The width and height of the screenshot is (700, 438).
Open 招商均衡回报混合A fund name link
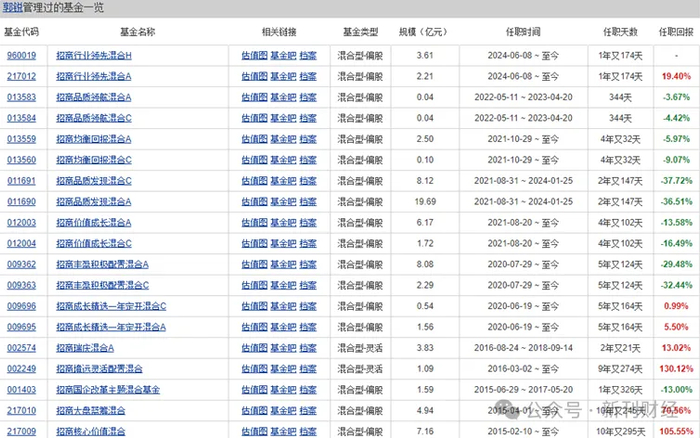(x=94, y=139)
